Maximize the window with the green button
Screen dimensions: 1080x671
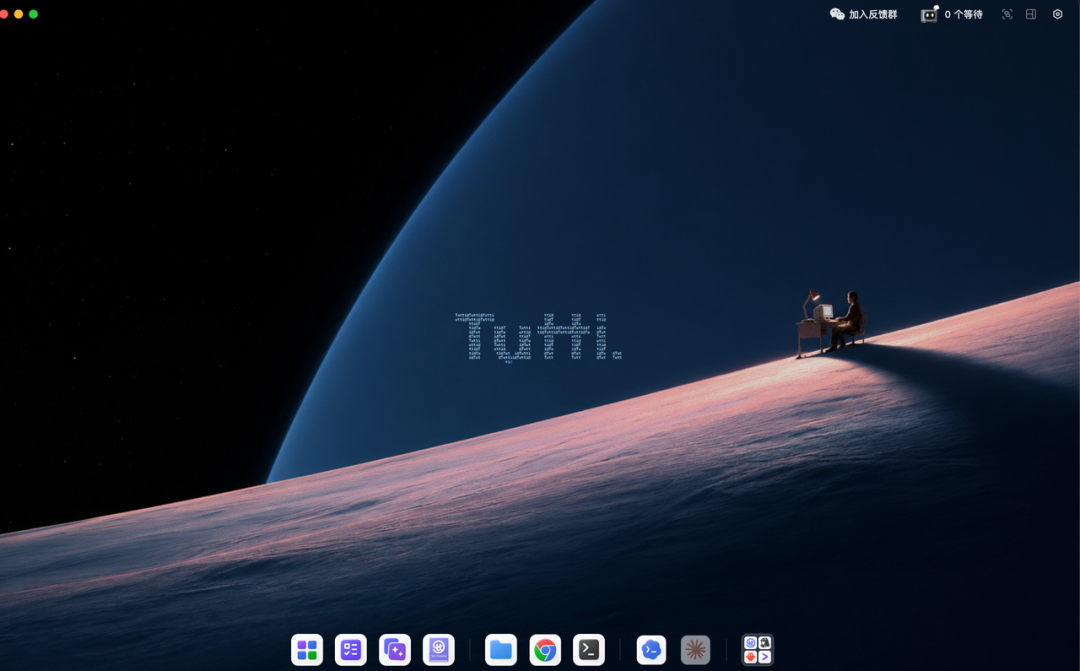[x=33, y=14]
